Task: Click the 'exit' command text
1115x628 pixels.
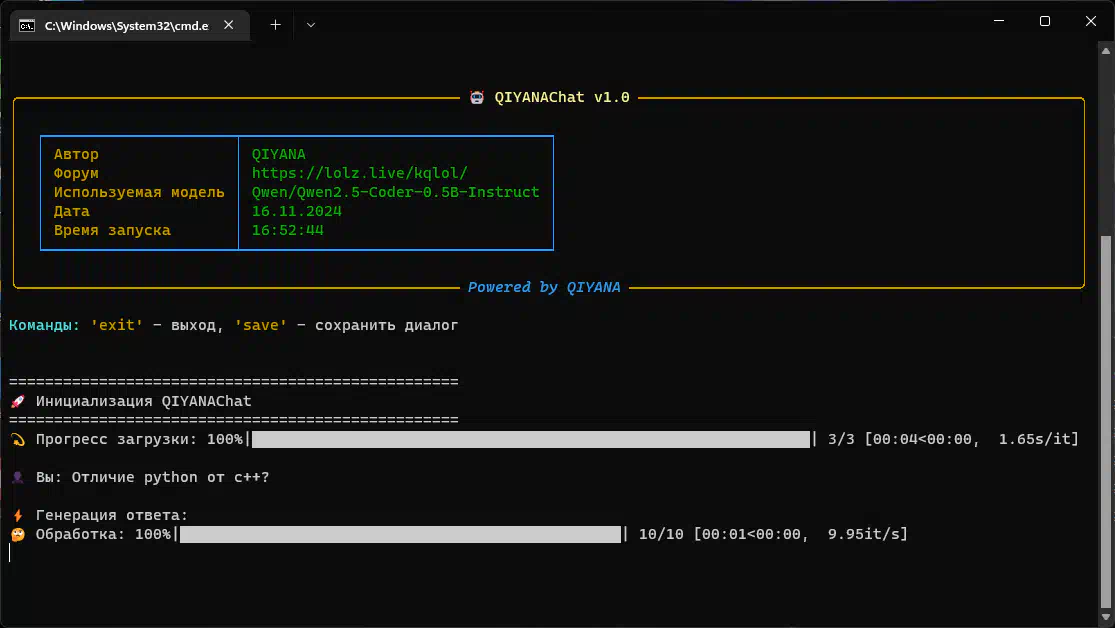Action: click(x=117, y=325)
